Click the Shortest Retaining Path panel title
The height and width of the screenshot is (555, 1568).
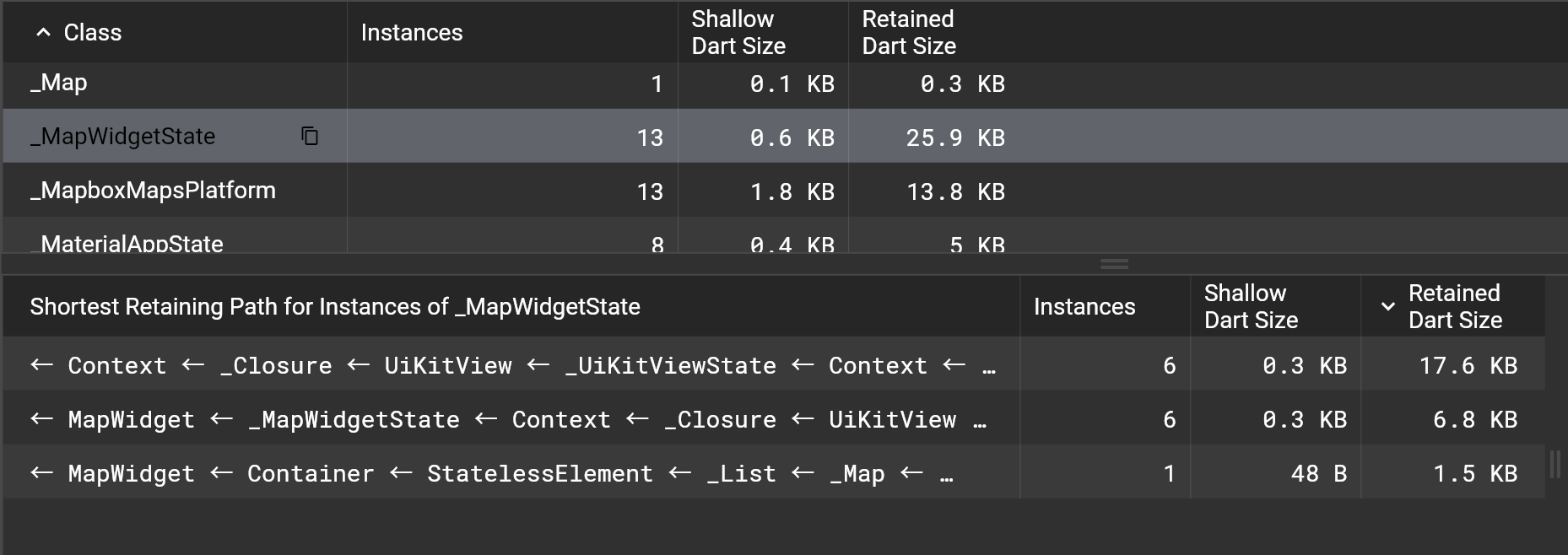(x=334, y=306)
